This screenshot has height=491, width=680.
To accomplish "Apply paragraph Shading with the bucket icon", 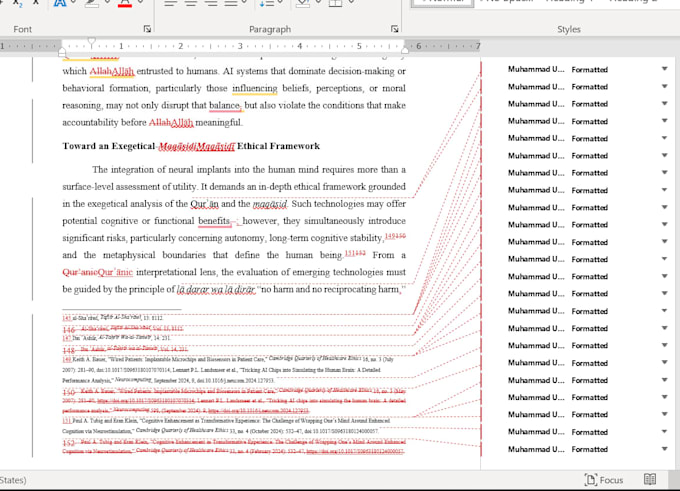I will click(302, 3).
